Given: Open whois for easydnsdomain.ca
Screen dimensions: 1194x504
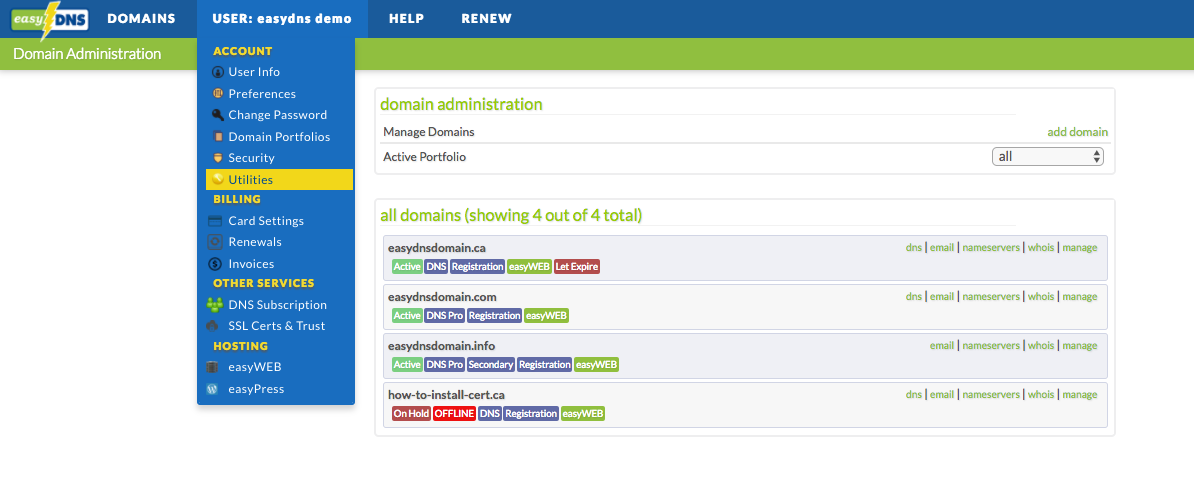Looking at the screenshot, I should click(x=1041, y=247).
